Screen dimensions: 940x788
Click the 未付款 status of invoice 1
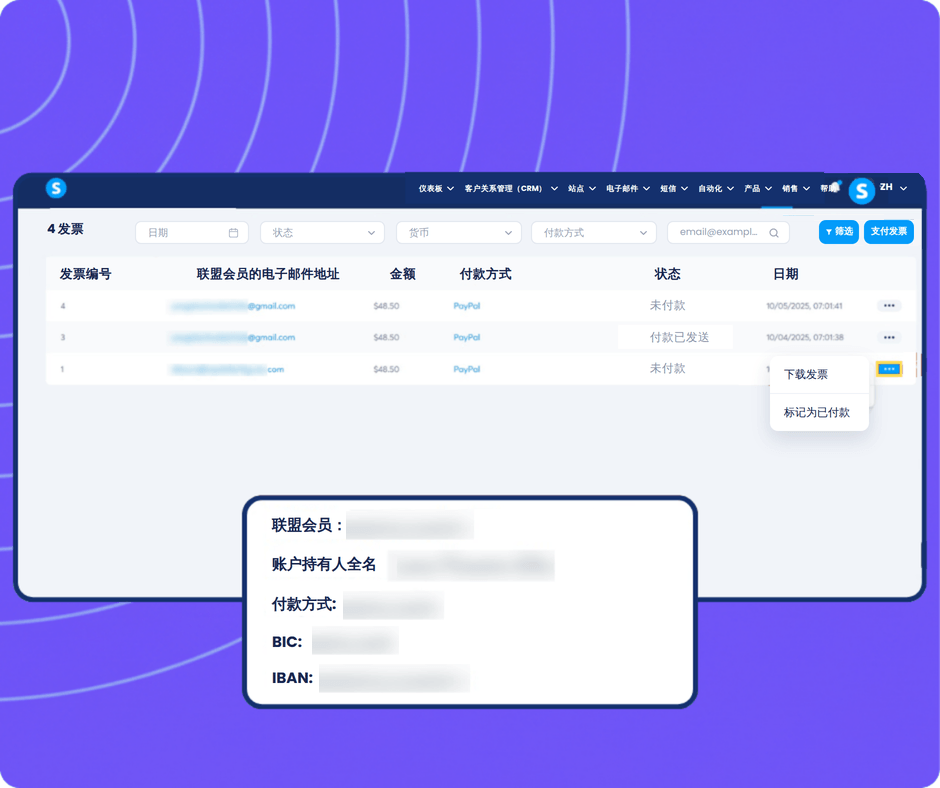coord(667,368)
